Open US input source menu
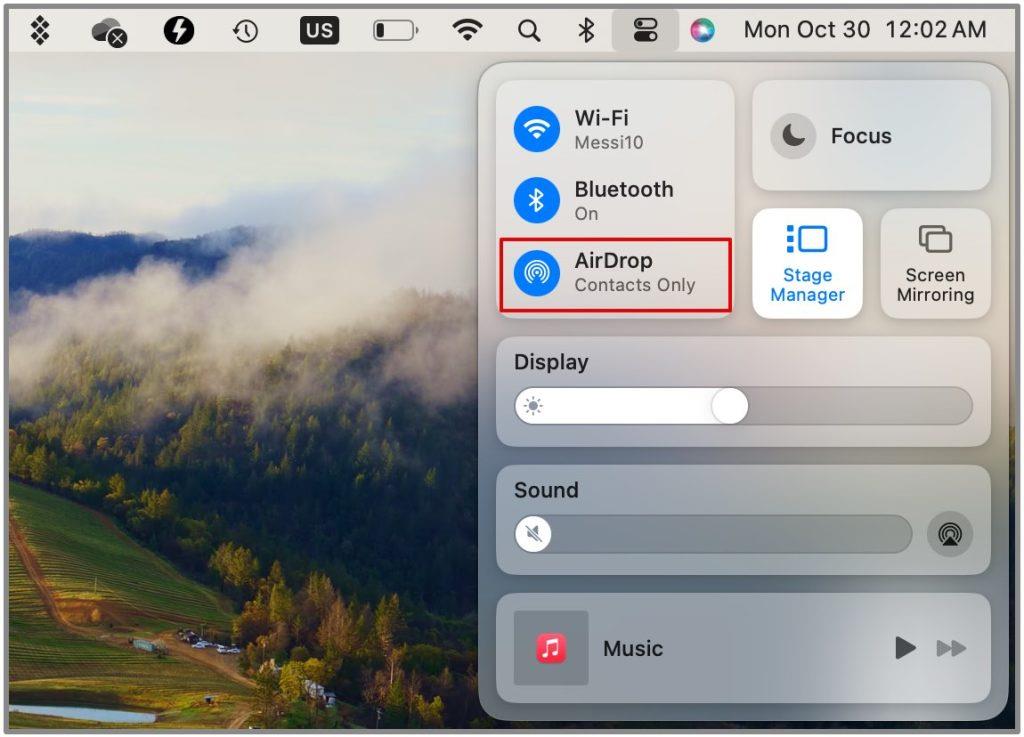The image size is (1024, 737). point(319,30)
